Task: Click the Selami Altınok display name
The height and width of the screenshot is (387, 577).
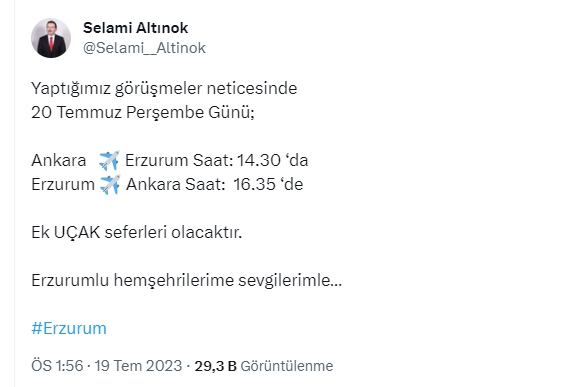Action: pyautogui.click(x=135, y=28)
